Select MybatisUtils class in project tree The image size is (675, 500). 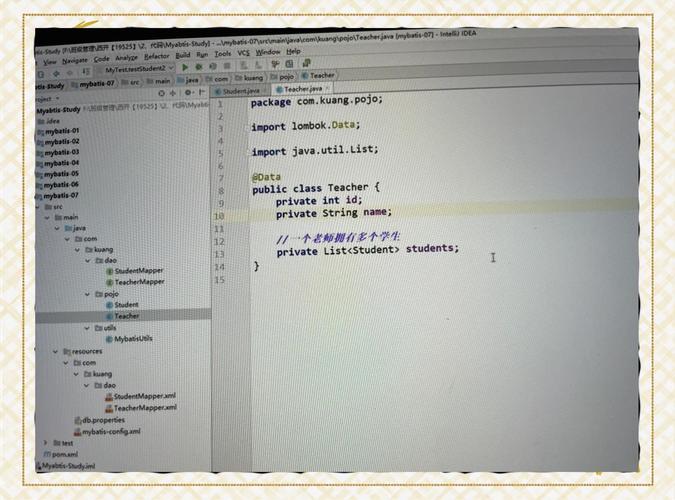tap(132, 339)
